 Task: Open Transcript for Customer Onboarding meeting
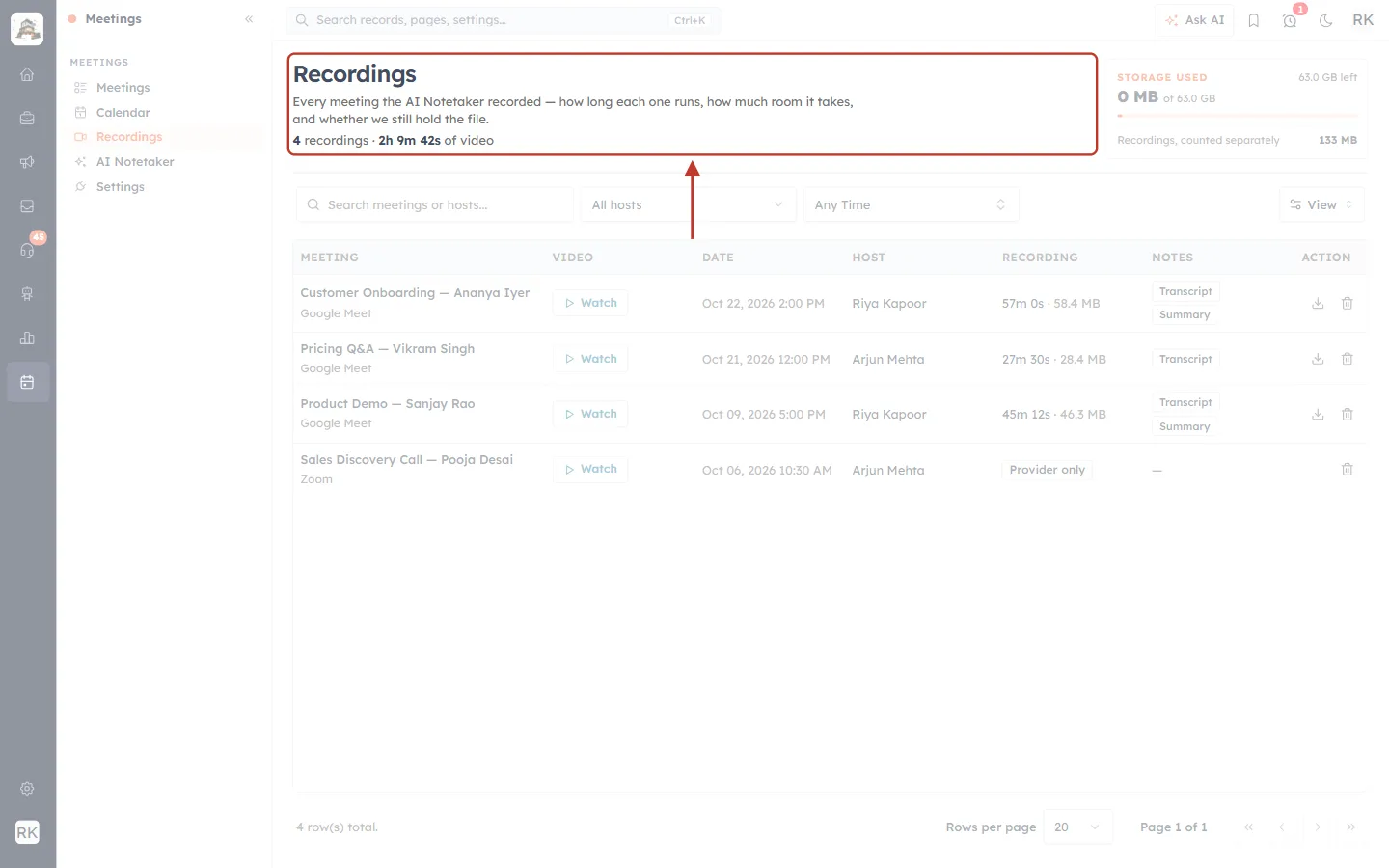pyautogui.click(x=1185, y=291)
